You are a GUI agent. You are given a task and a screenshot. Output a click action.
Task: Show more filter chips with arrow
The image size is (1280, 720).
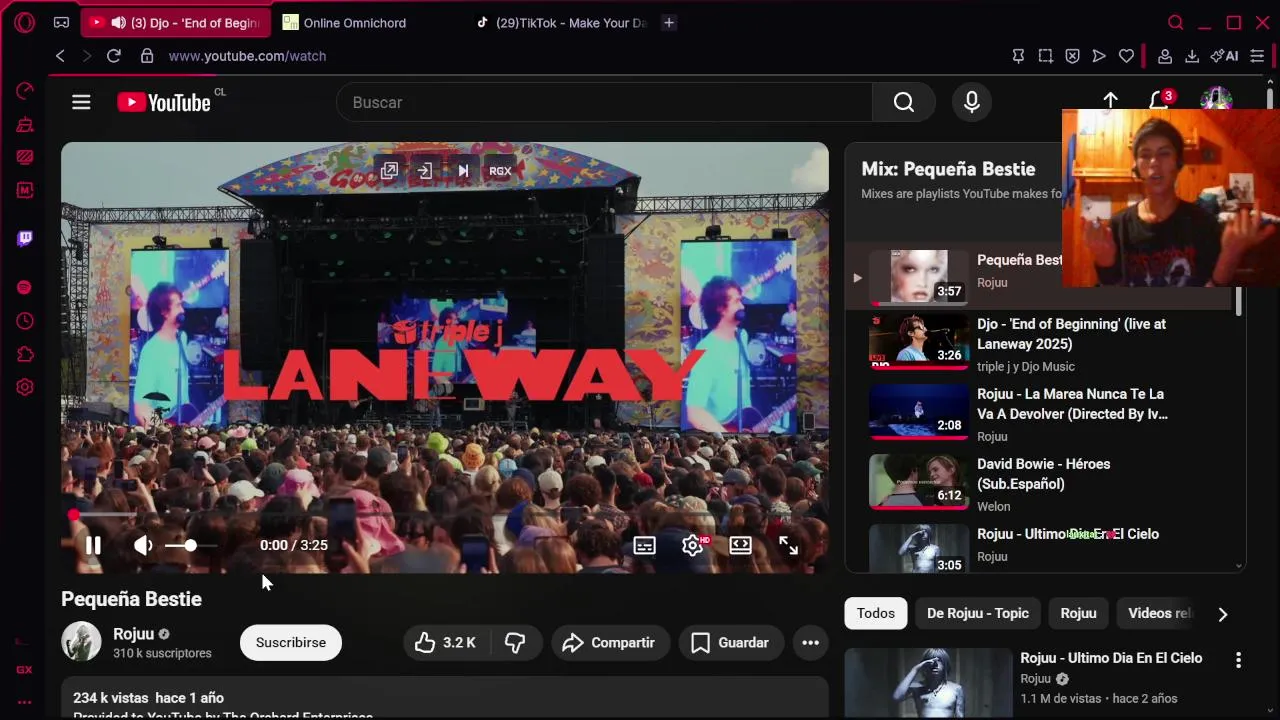1222,614
